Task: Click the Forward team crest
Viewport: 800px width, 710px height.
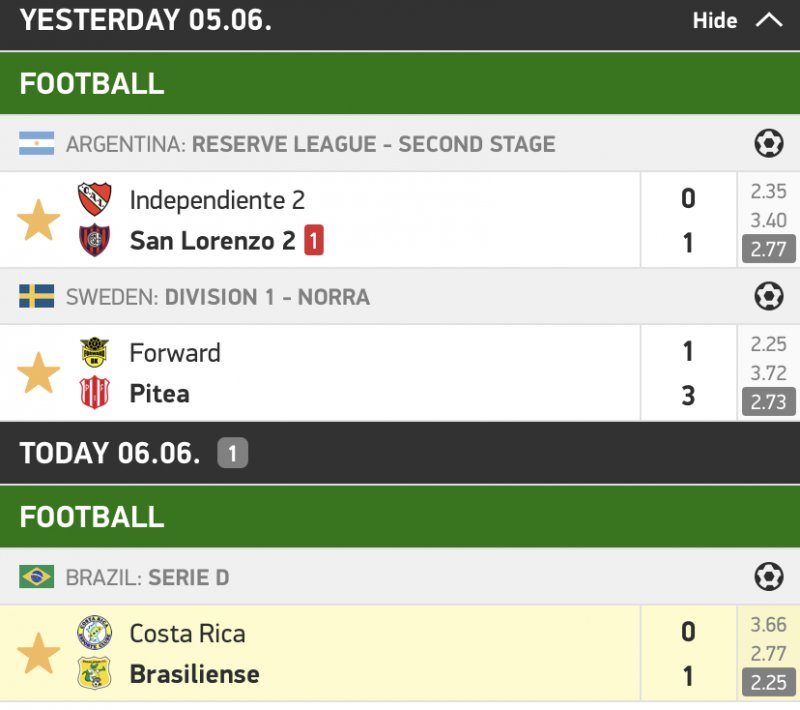Action: pos(95,353)
